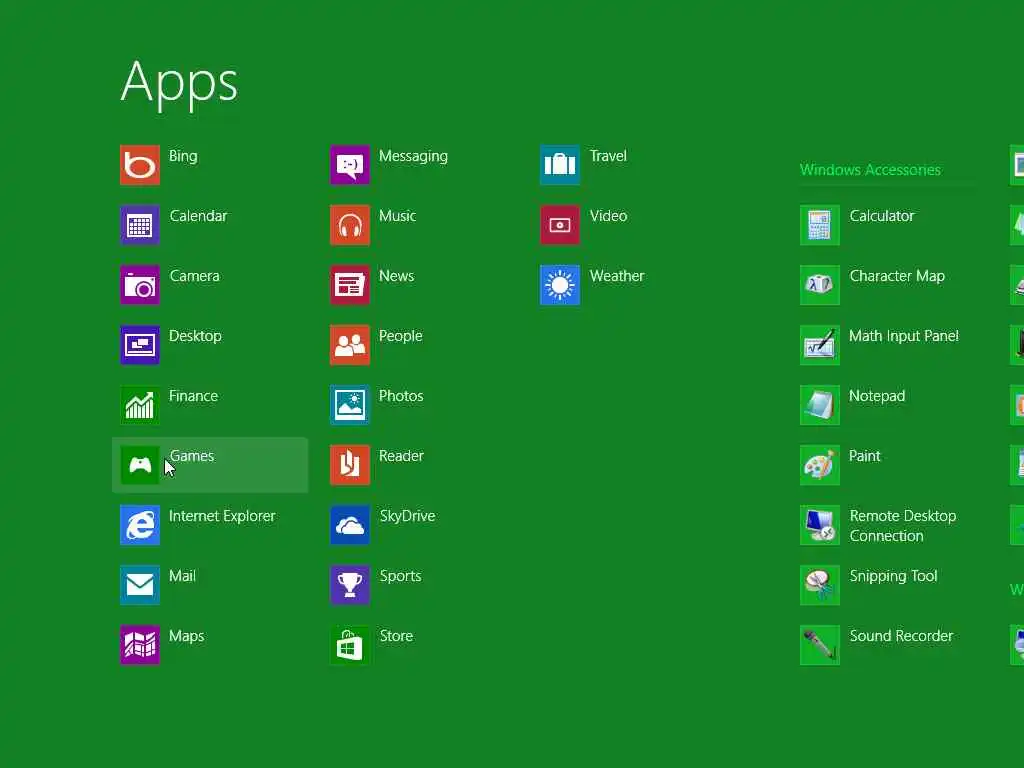Click the Video app icon
Viewport: 1024px width, 768px height.
560,225
